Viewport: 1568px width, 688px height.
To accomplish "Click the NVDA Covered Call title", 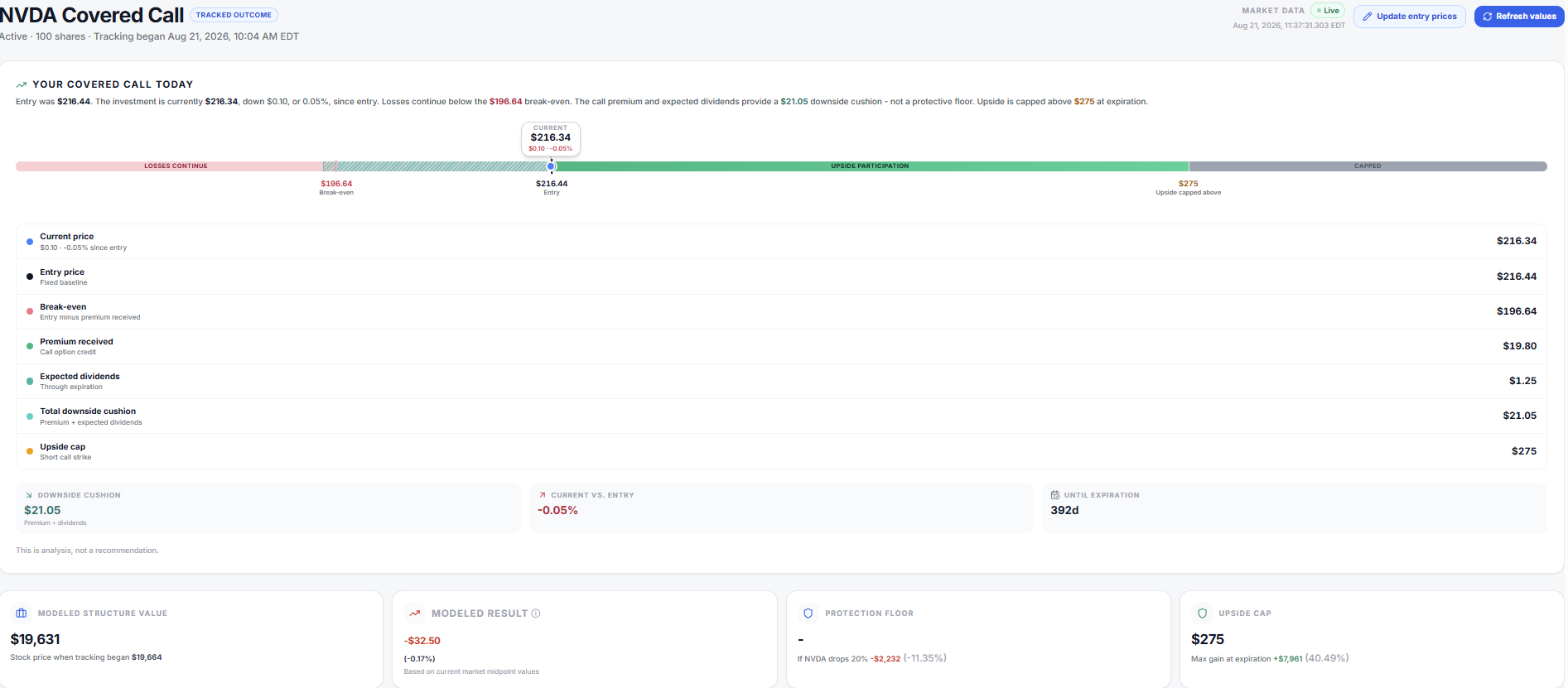I will pos(92,16).
